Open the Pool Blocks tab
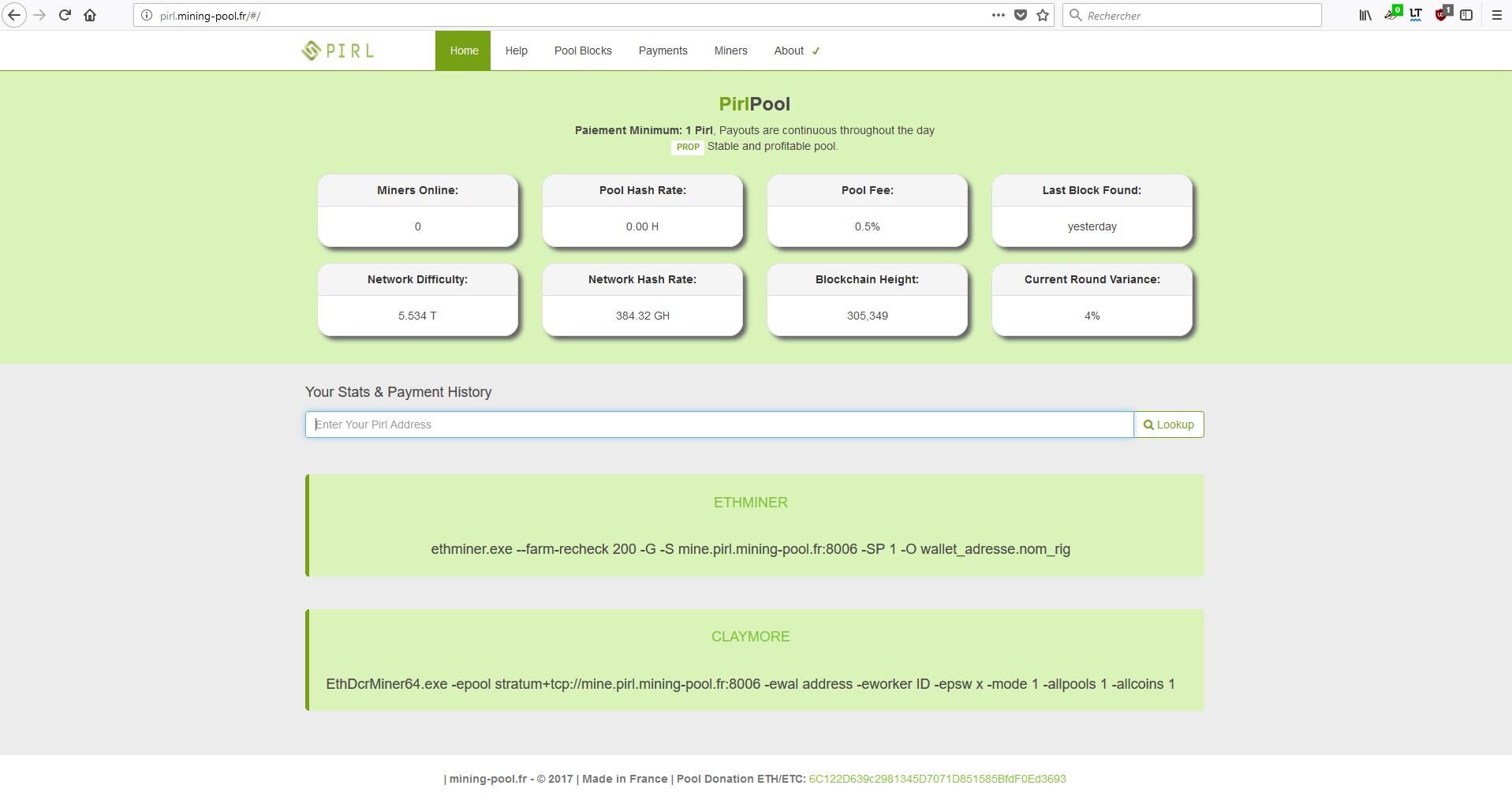The height and width of the screenshot is (804, 1512). click(x=583, y=50)
